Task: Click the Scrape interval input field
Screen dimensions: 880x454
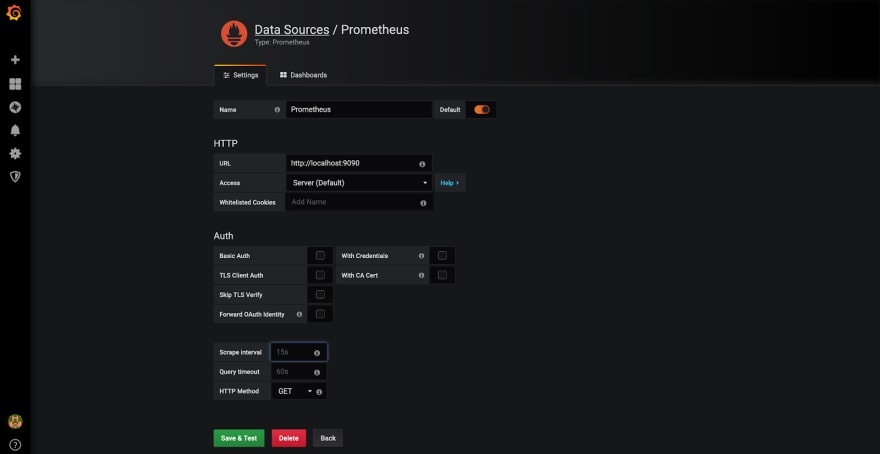Action: pyautogui.click(x=299, y=352)
